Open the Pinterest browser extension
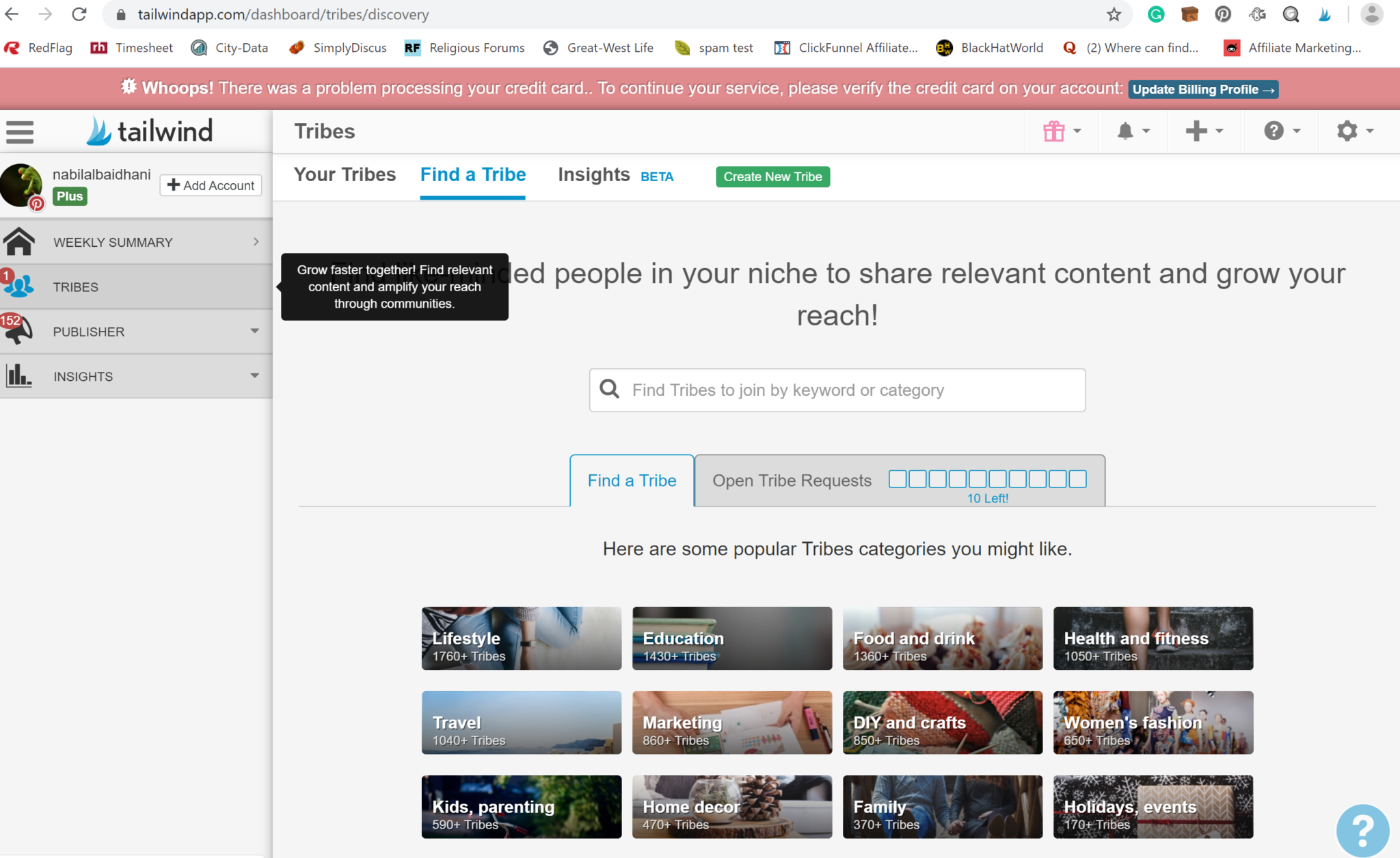The width and height of the screenshot is (1400, 858). point(1223,14)
